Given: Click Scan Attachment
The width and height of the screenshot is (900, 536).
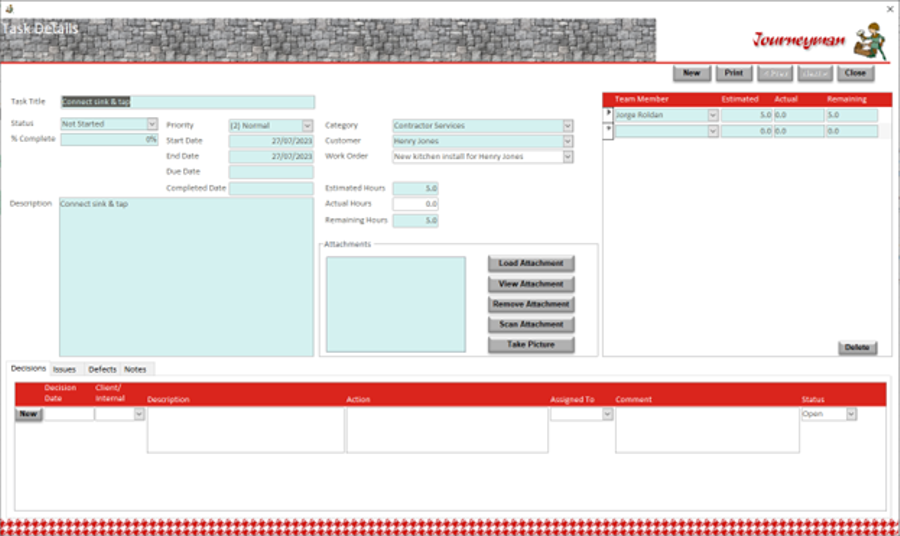Looking at the screenshot, I should (x=531, y=324).
